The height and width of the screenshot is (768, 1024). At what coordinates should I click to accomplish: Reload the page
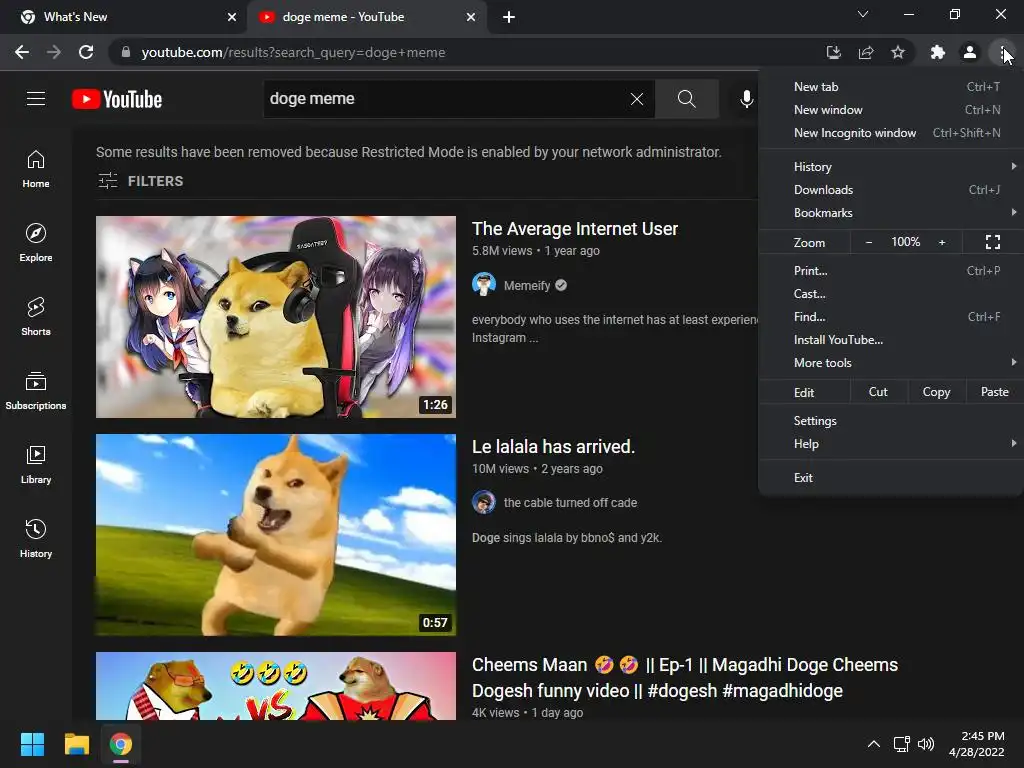click(86, 52)
